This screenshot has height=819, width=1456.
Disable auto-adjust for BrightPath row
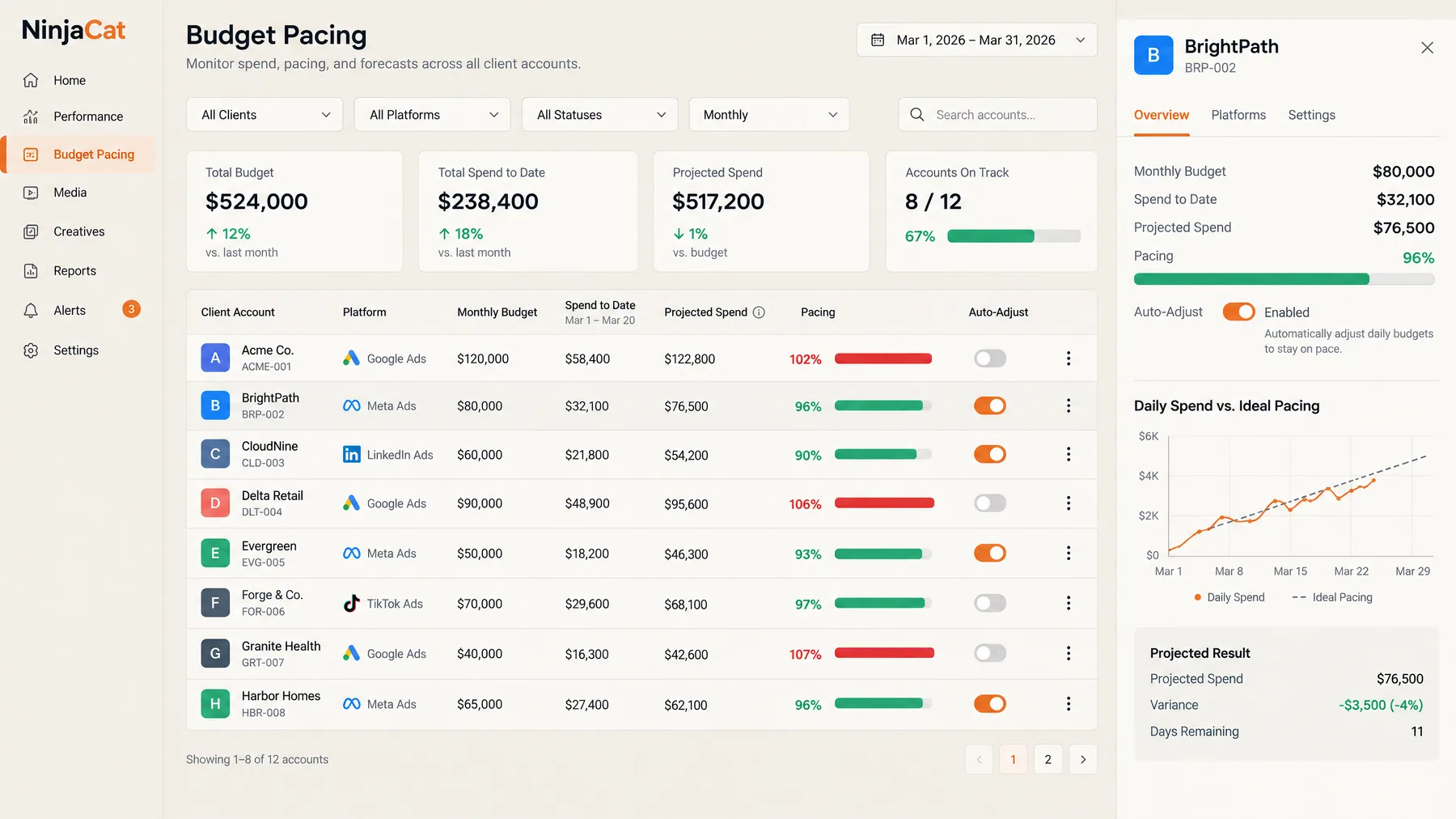point(990,406)
